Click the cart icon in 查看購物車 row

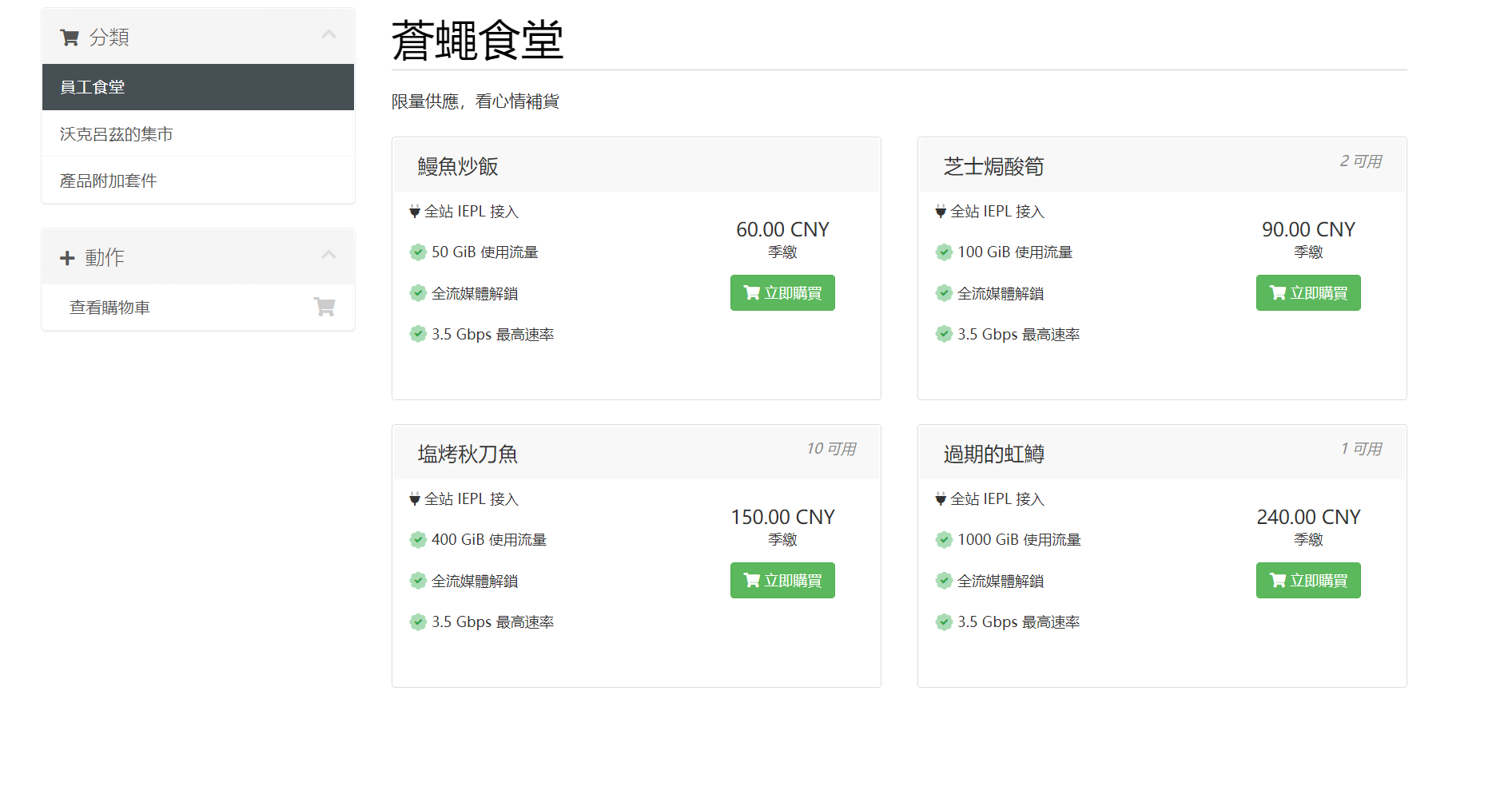tap(324, 307)
